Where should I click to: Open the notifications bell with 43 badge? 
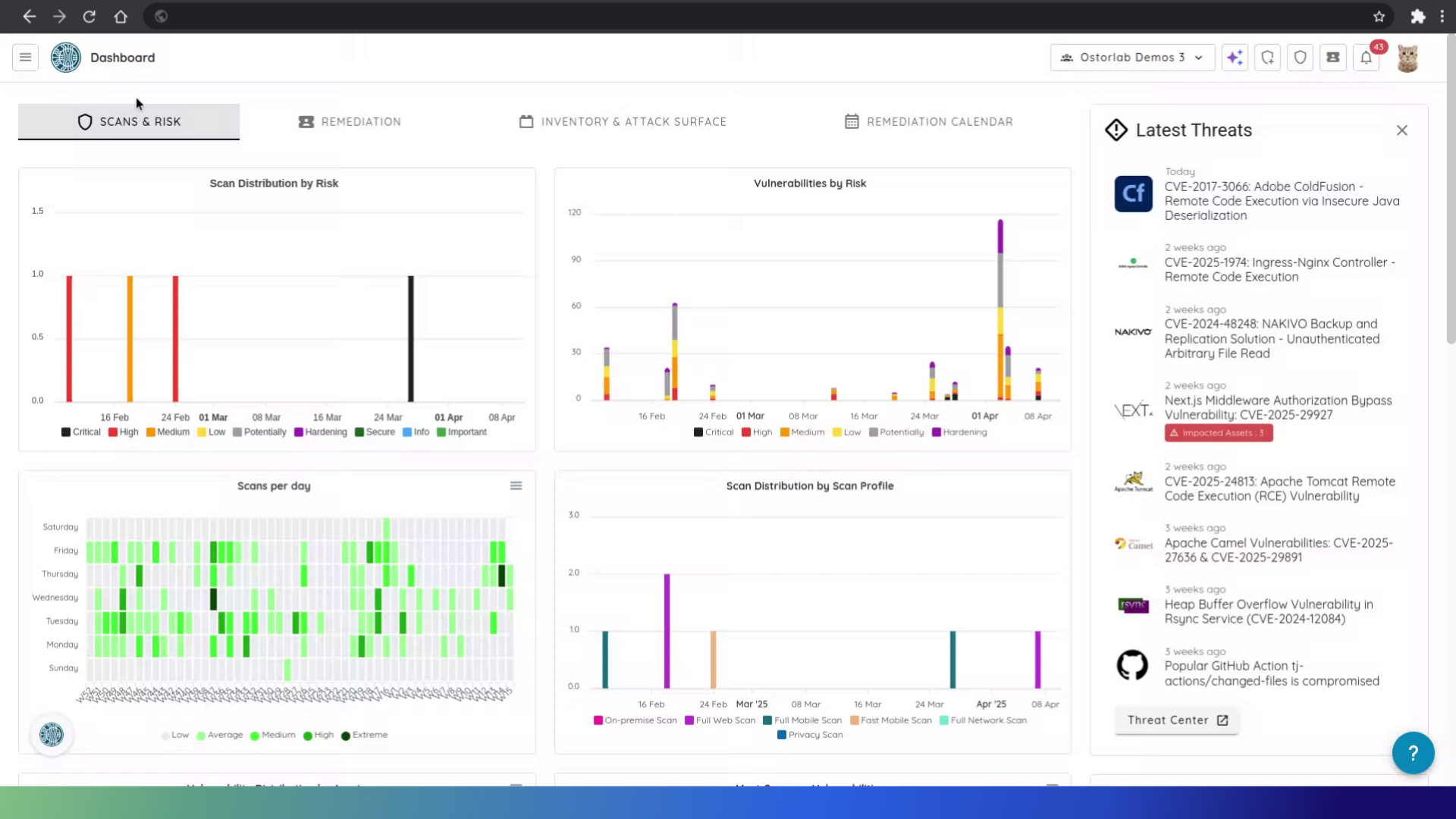click(1366, 58)
